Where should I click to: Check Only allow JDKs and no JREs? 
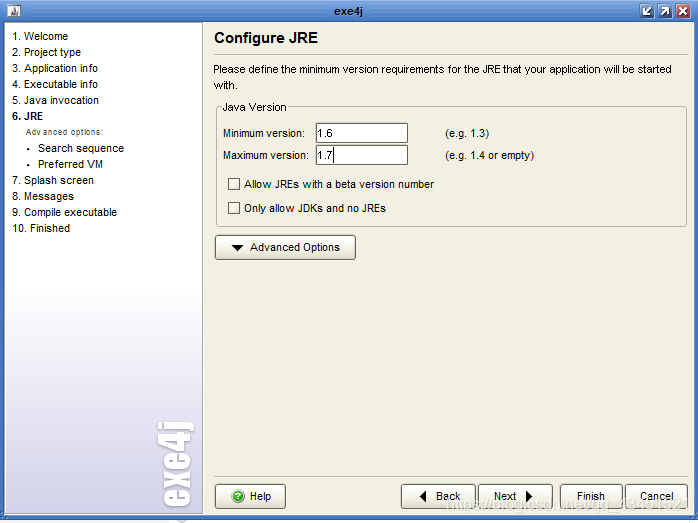pos(234,208)
